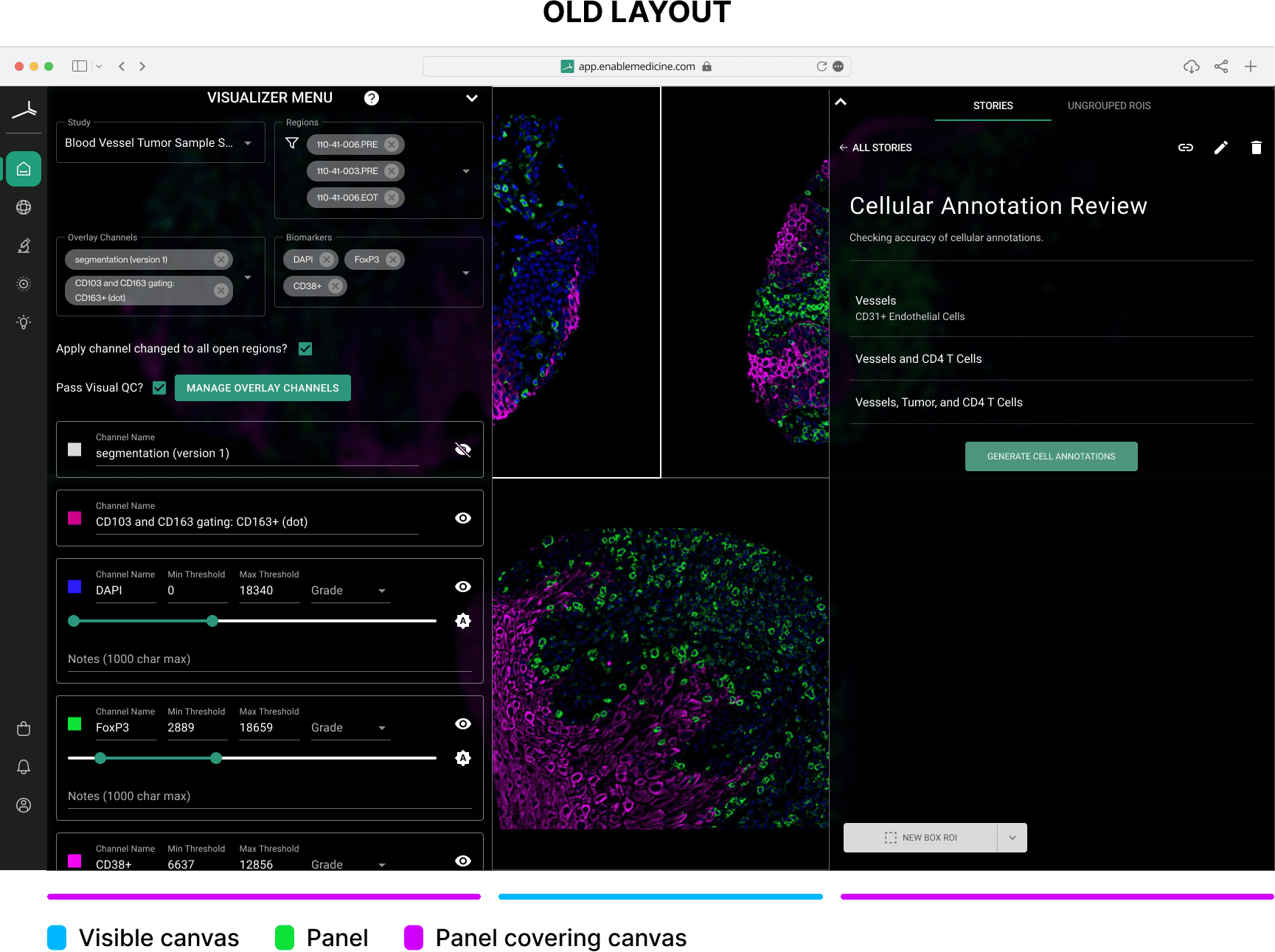
Task: Hide the FoxP3 channel
Action: tap(463, 724)
